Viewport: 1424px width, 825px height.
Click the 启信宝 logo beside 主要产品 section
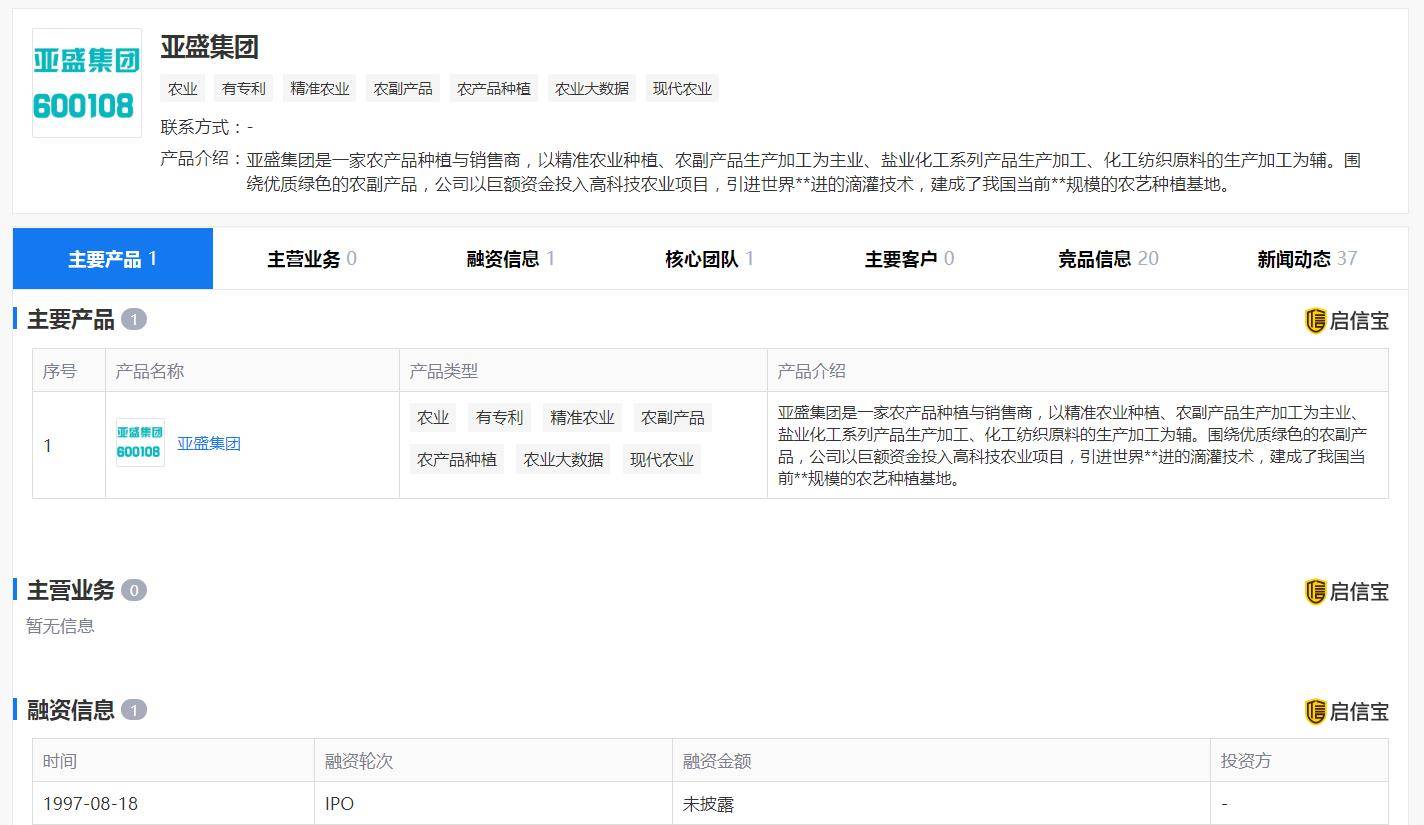(1347, 321)
